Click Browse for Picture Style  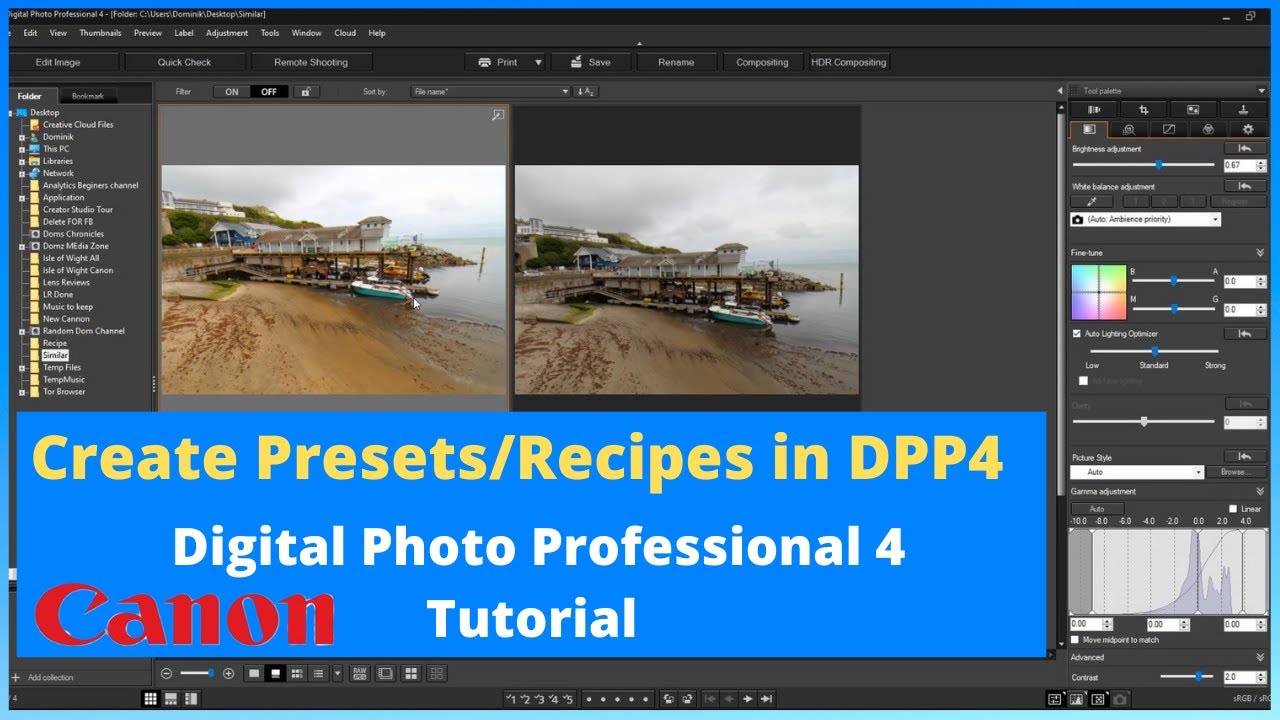coord(1236,472)
